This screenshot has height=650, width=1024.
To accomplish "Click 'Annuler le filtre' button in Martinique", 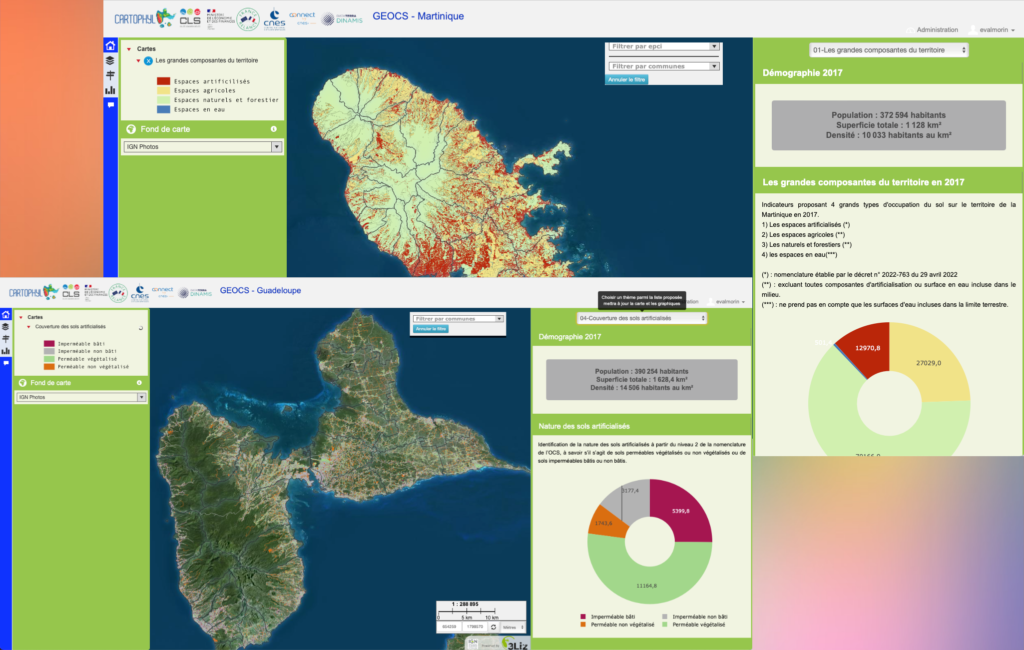I will pyautogui.click(x=627, y=80).
